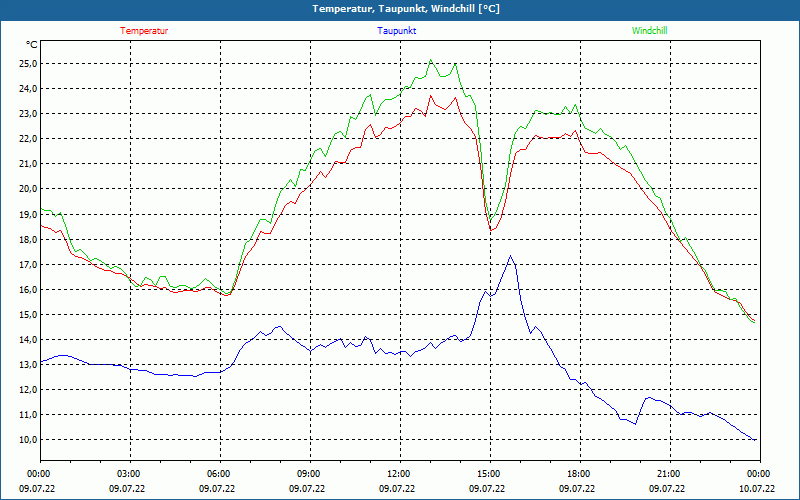800x500 pixels.
Task: Select the 25,0 y-axis value label
Action: 27,63
